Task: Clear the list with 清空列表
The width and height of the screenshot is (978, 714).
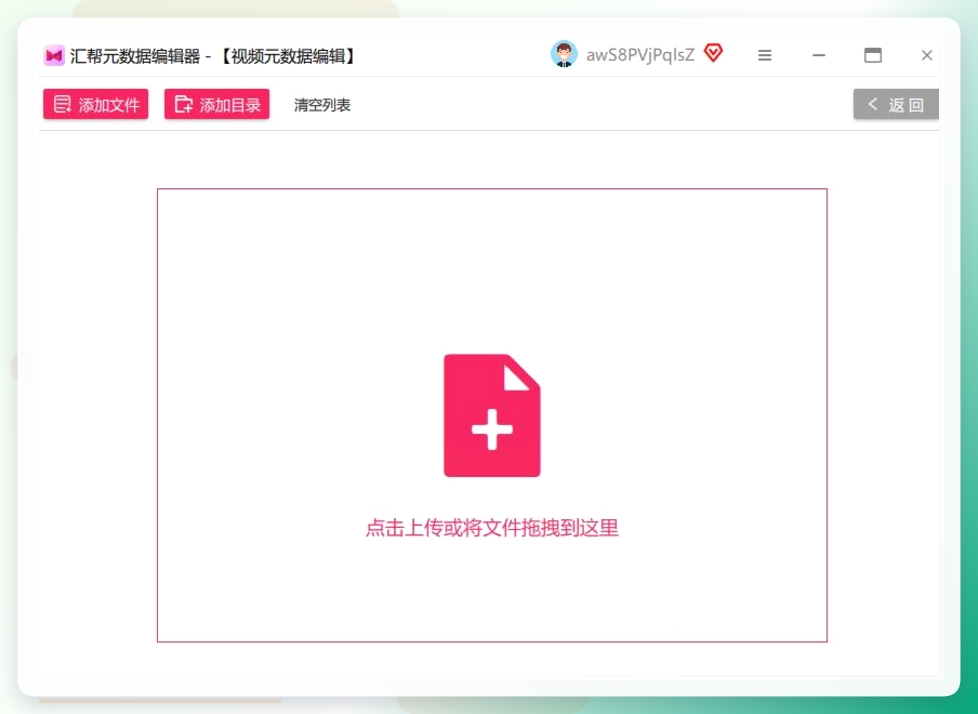Action: pyautogui.click(x=322, y=105)
